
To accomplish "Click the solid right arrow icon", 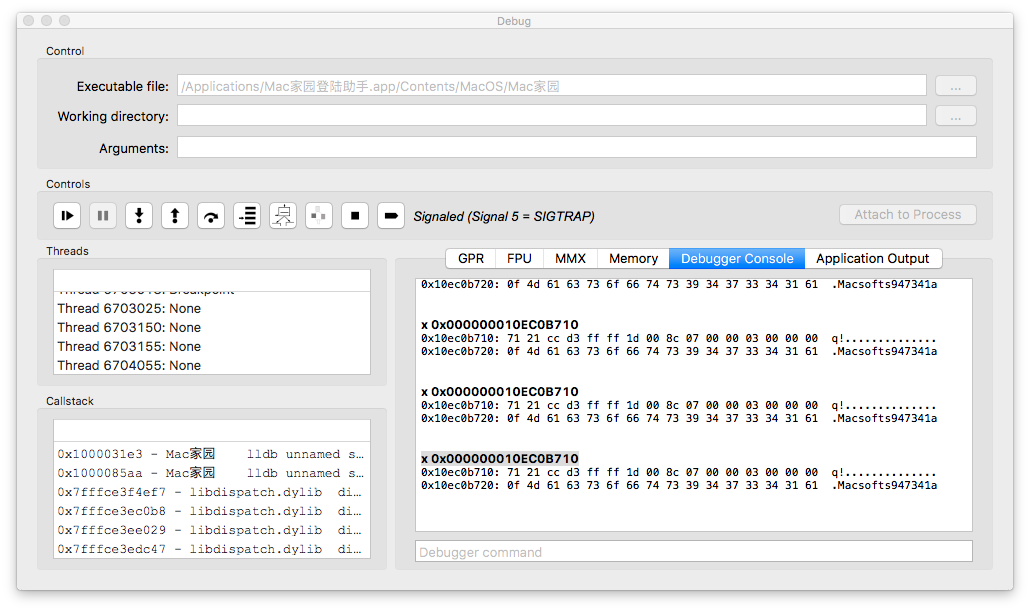I will click(x=391, y=215).
